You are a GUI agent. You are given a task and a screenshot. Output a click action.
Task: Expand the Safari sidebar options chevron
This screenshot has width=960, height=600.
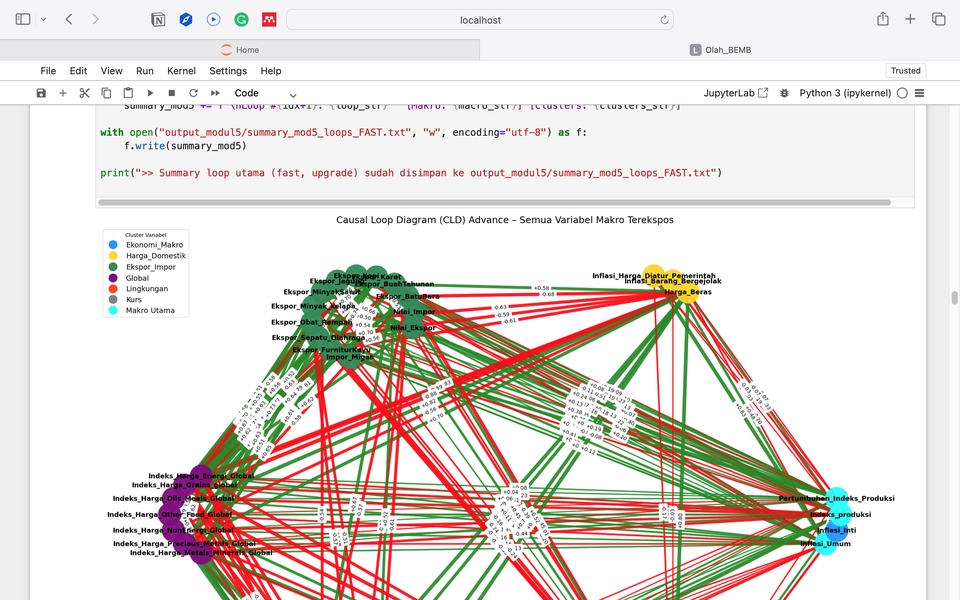(43, 19)
